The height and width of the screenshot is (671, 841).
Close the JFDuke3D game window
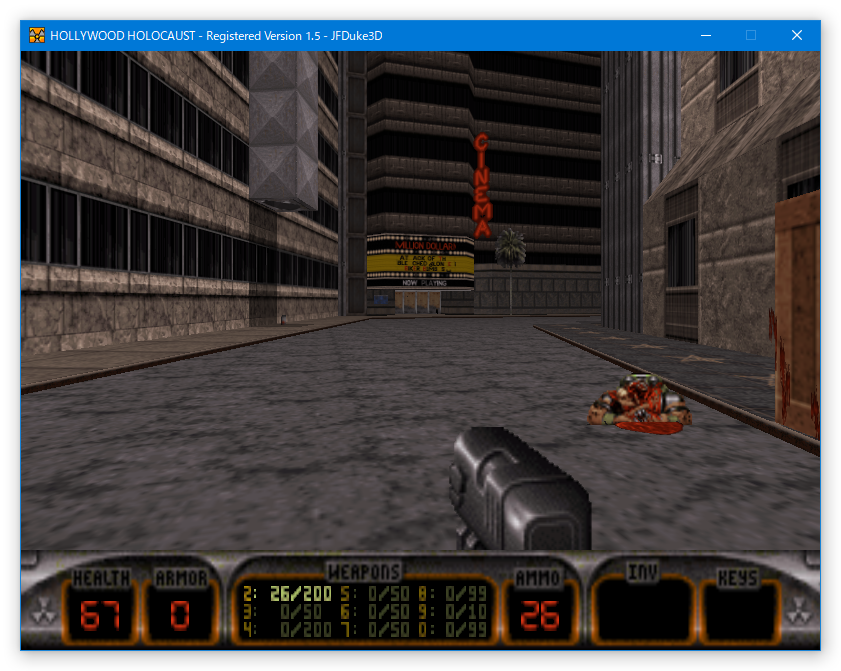[x=797, y=35]
